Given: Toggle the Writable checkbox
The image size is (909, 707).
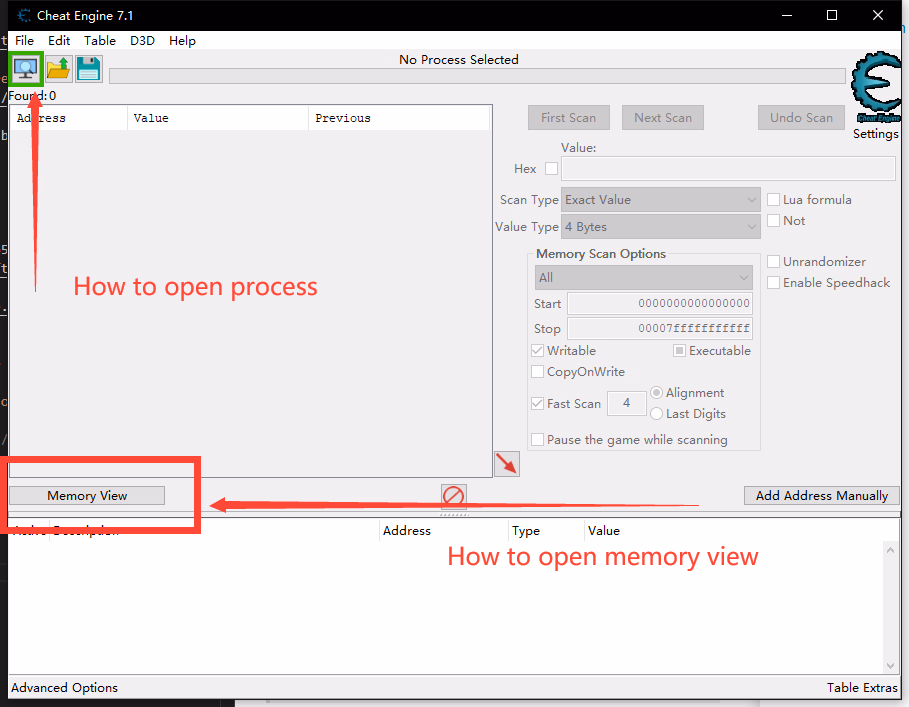Looking at the screenshot, I should pyautogui.click(x=537, y=351).
